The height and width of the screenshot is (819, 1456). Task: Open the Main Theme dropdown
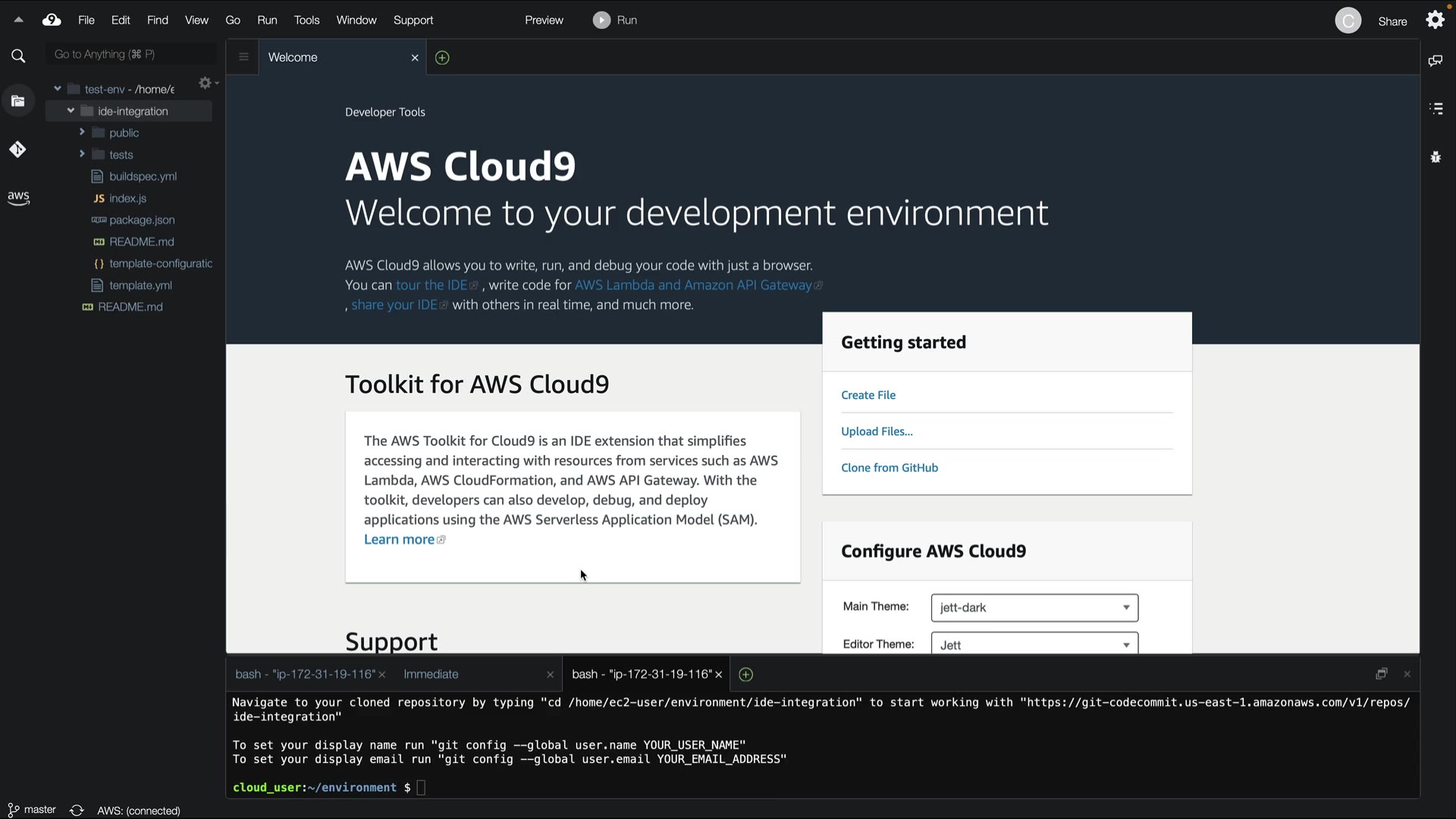click(x=1034, y=607)
